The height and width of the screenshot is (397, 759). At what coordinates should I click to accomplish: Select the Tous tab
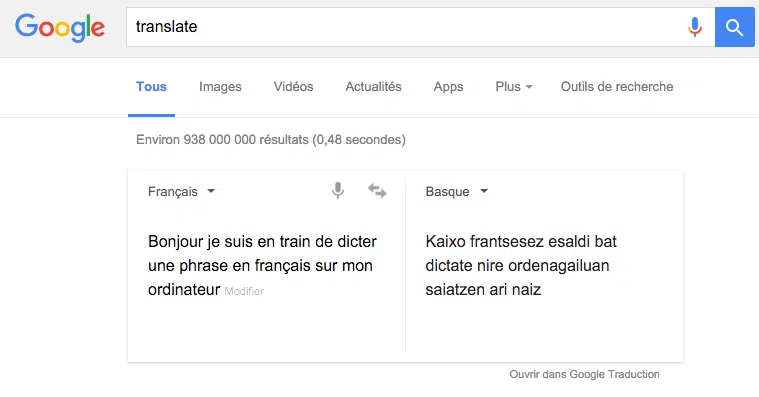point(151,87)
